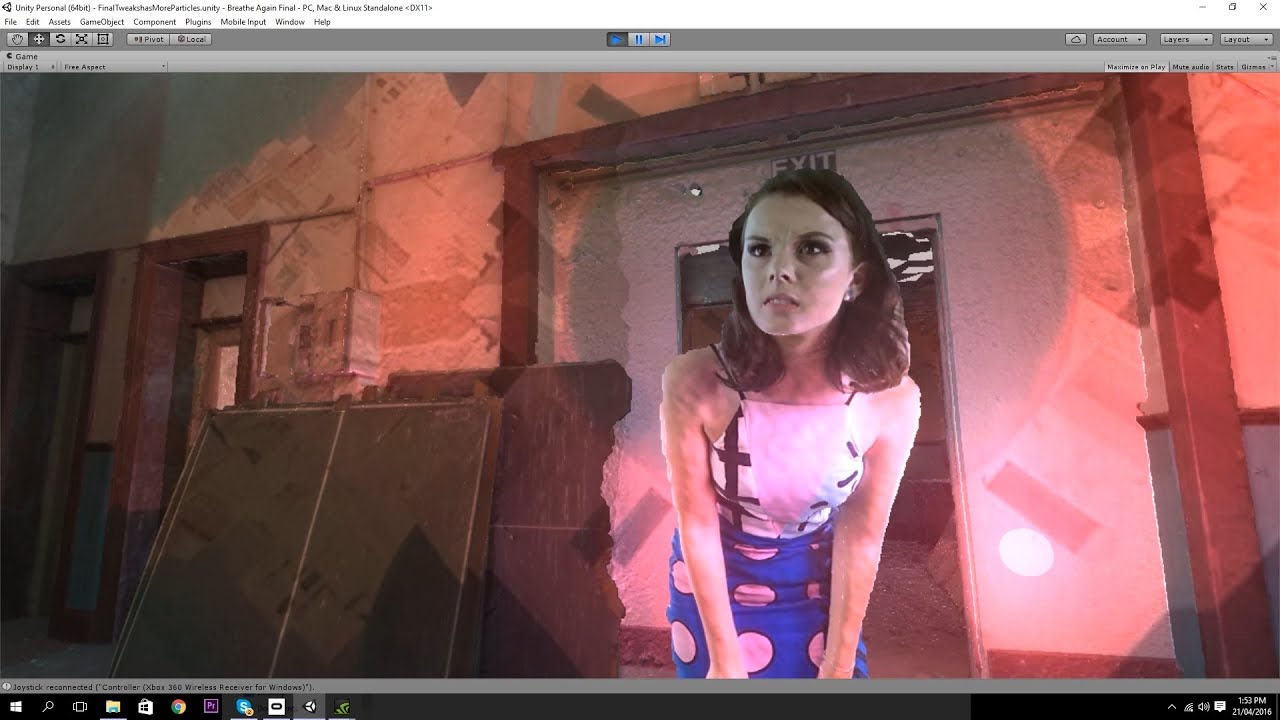Open Game panel options menu

pos(1271,56)
